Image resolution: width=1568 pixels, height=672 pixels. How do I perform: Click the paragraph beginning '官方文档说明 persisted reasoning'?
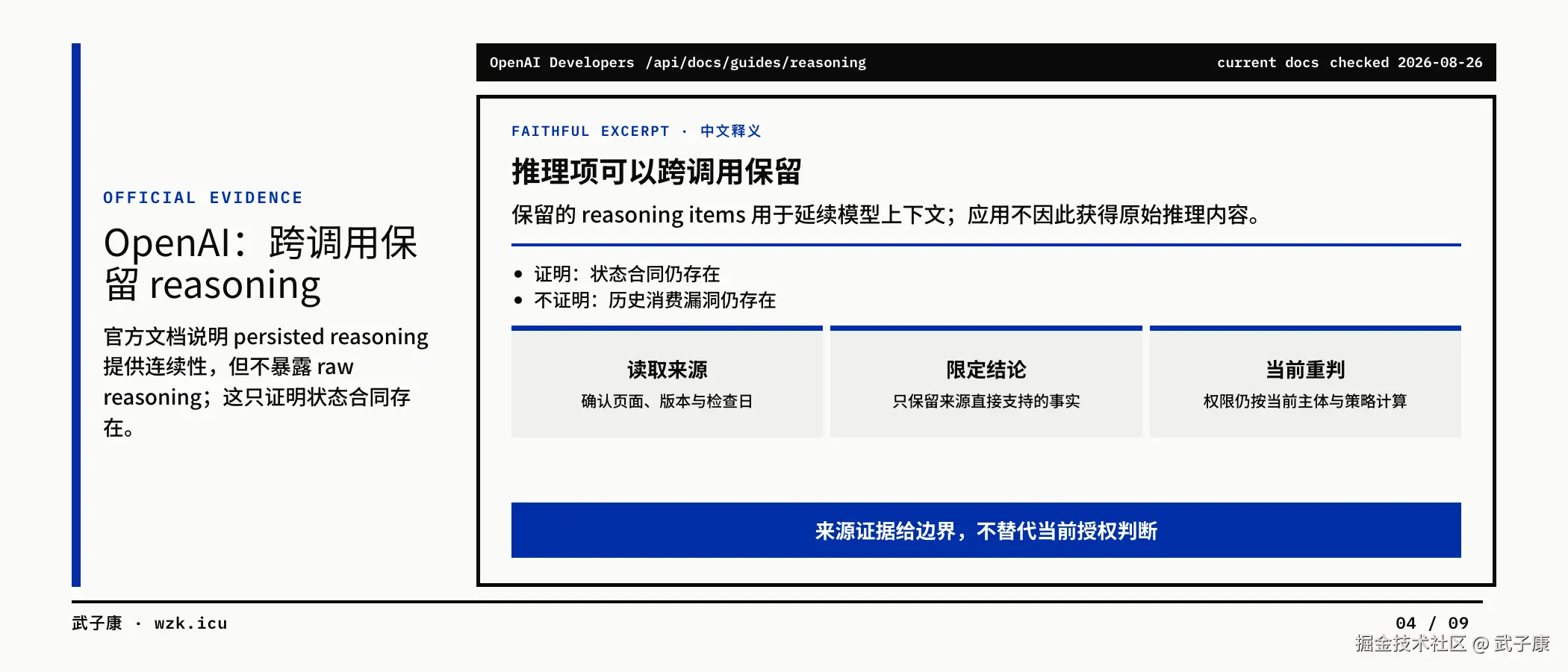pyautogui.click(x=266, y=382)
